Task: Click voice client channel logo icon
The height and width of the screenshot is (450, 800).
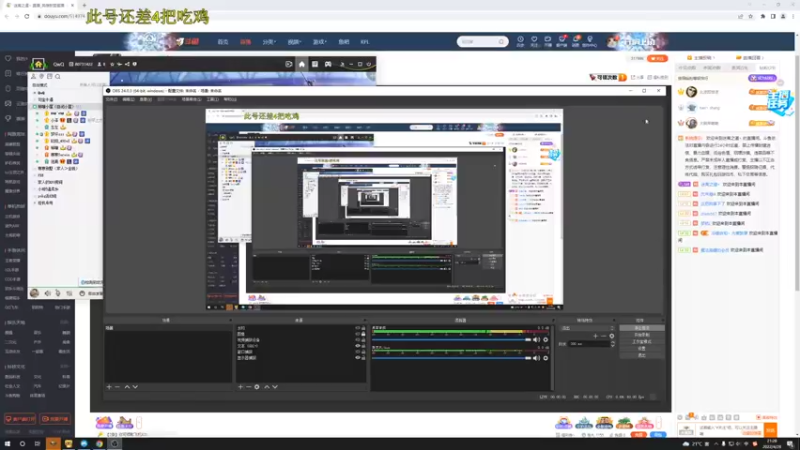Action: click(x=38, y=64)
